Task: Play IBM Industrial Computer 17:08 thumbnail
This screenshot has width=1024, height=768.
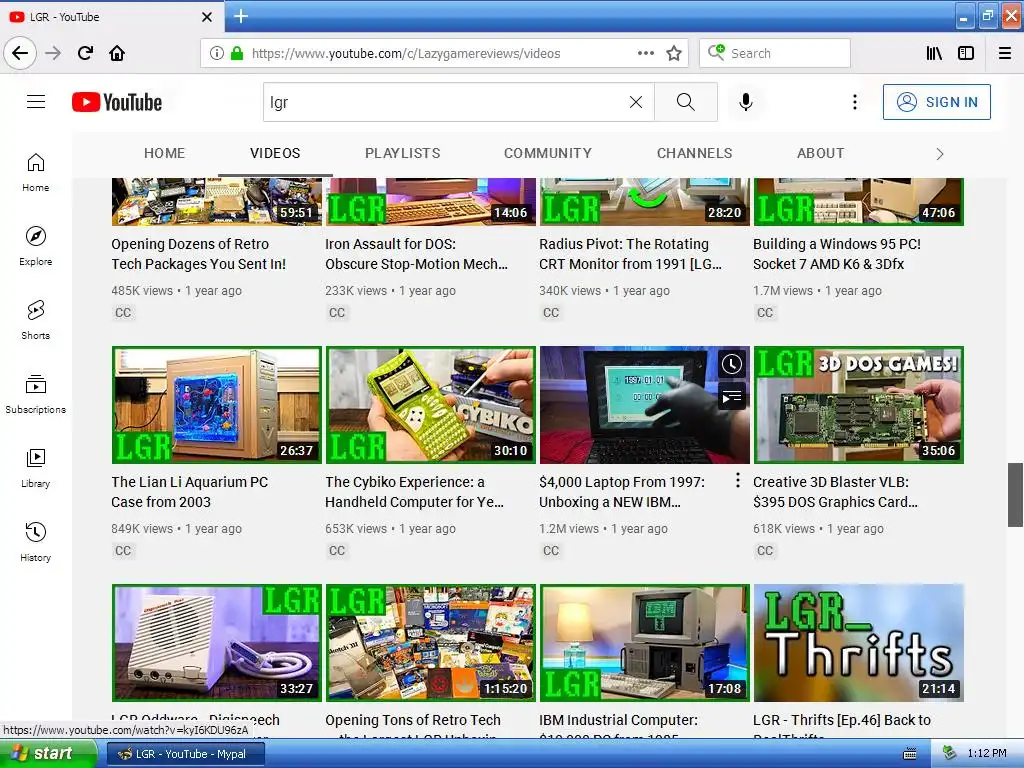Action: tap(645, 643)
